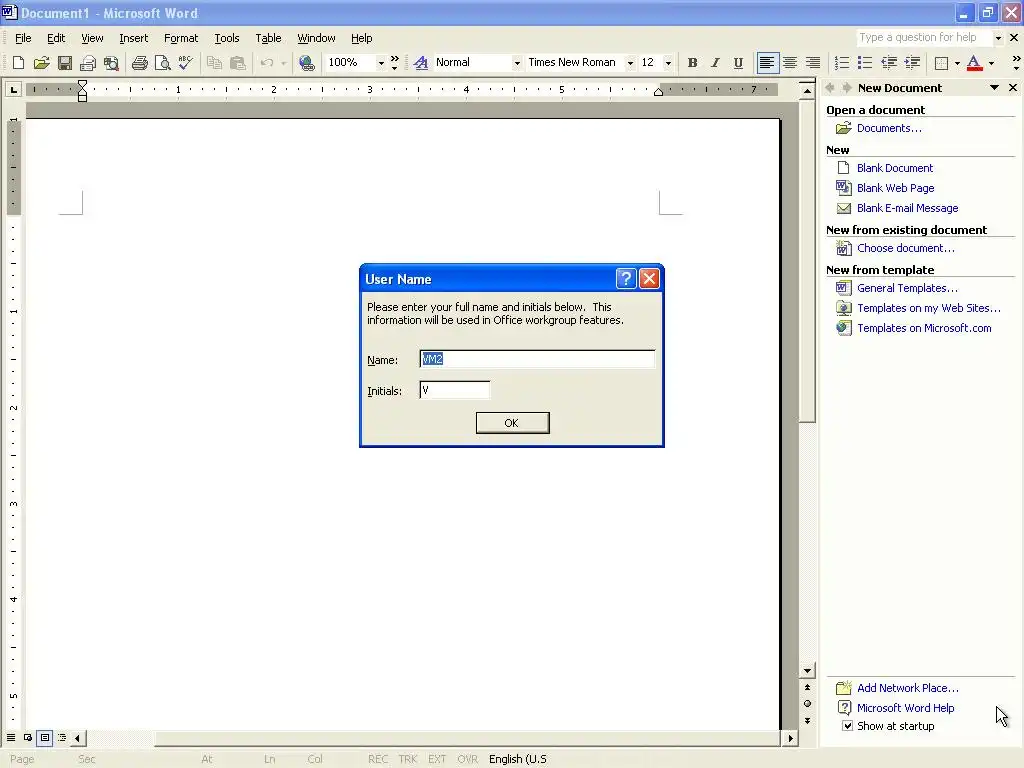This screenshot has width=1024, height=768.
Task: Click the Blank E-mail Message link
Action: pyautogui.click(x=907, y=208)
